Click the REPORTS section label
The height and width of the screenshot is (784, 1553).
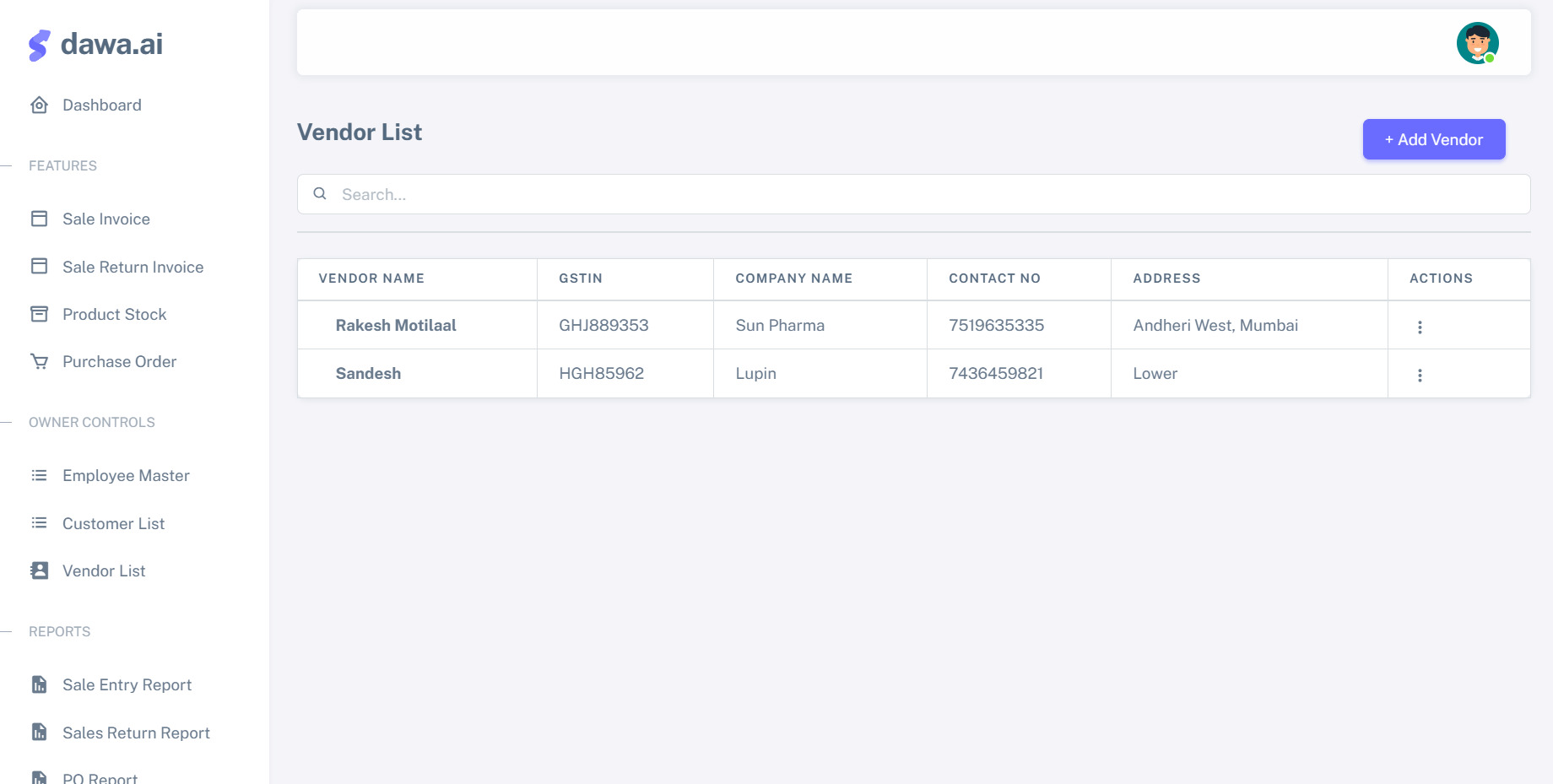click(x=59, y=631)
